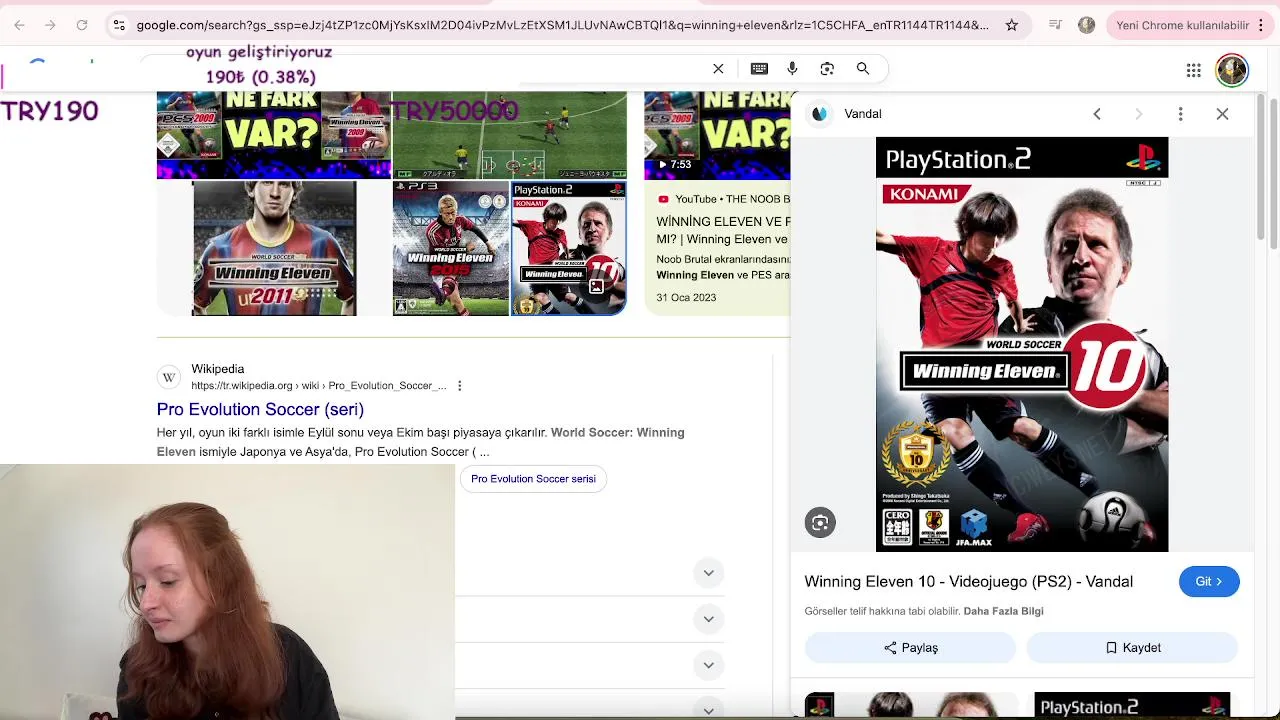Screen dimensions: 1280x720
Task: Open the football pitch gameplay thumbnail
Action: [x=510, y=134]
